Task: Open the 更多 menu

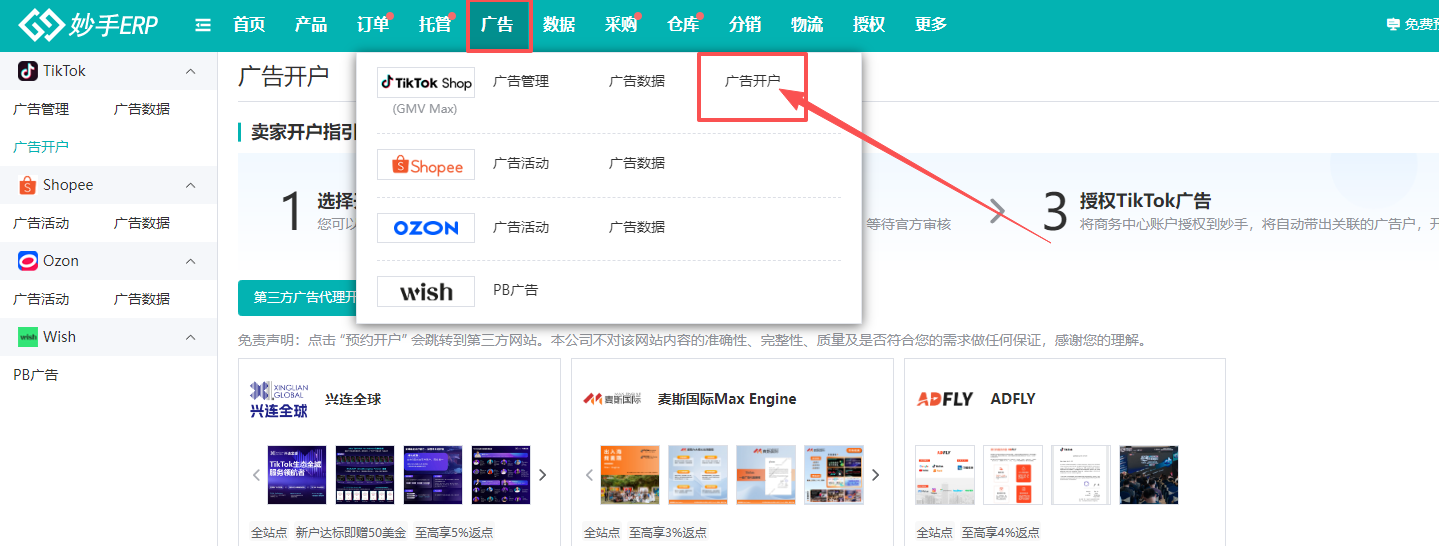Action: pos(931,25)
